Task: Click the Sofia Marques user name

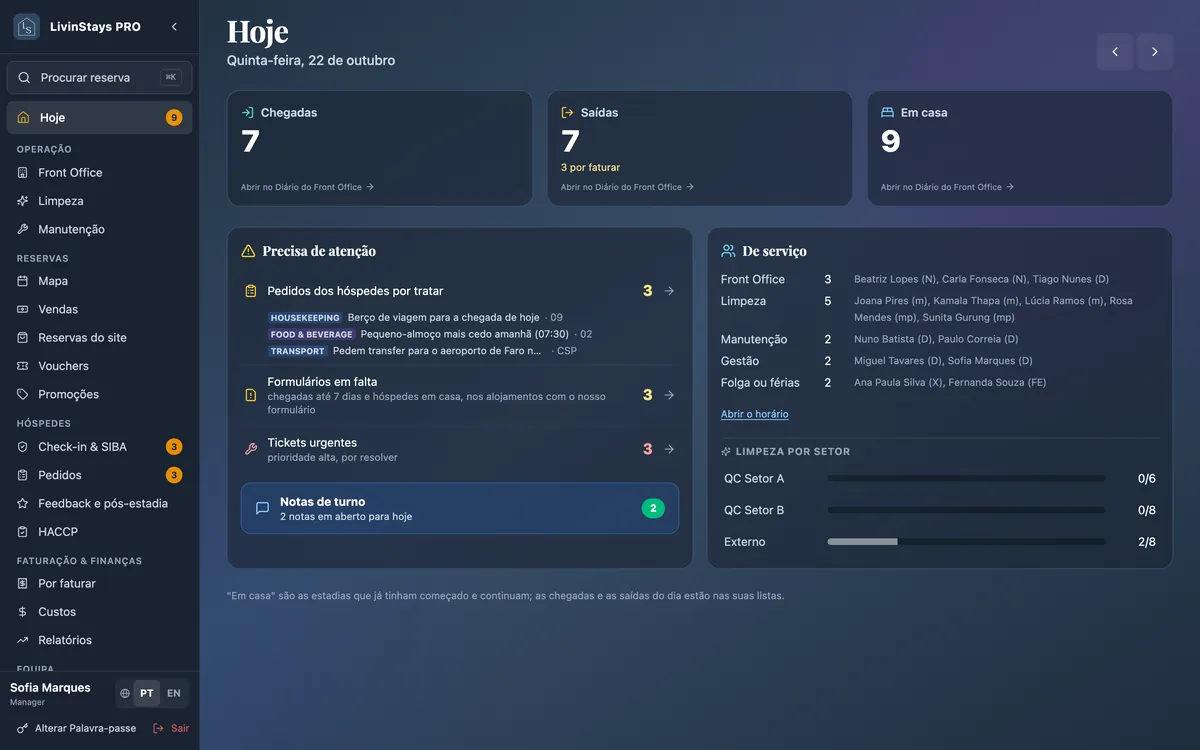Action: 50,688
